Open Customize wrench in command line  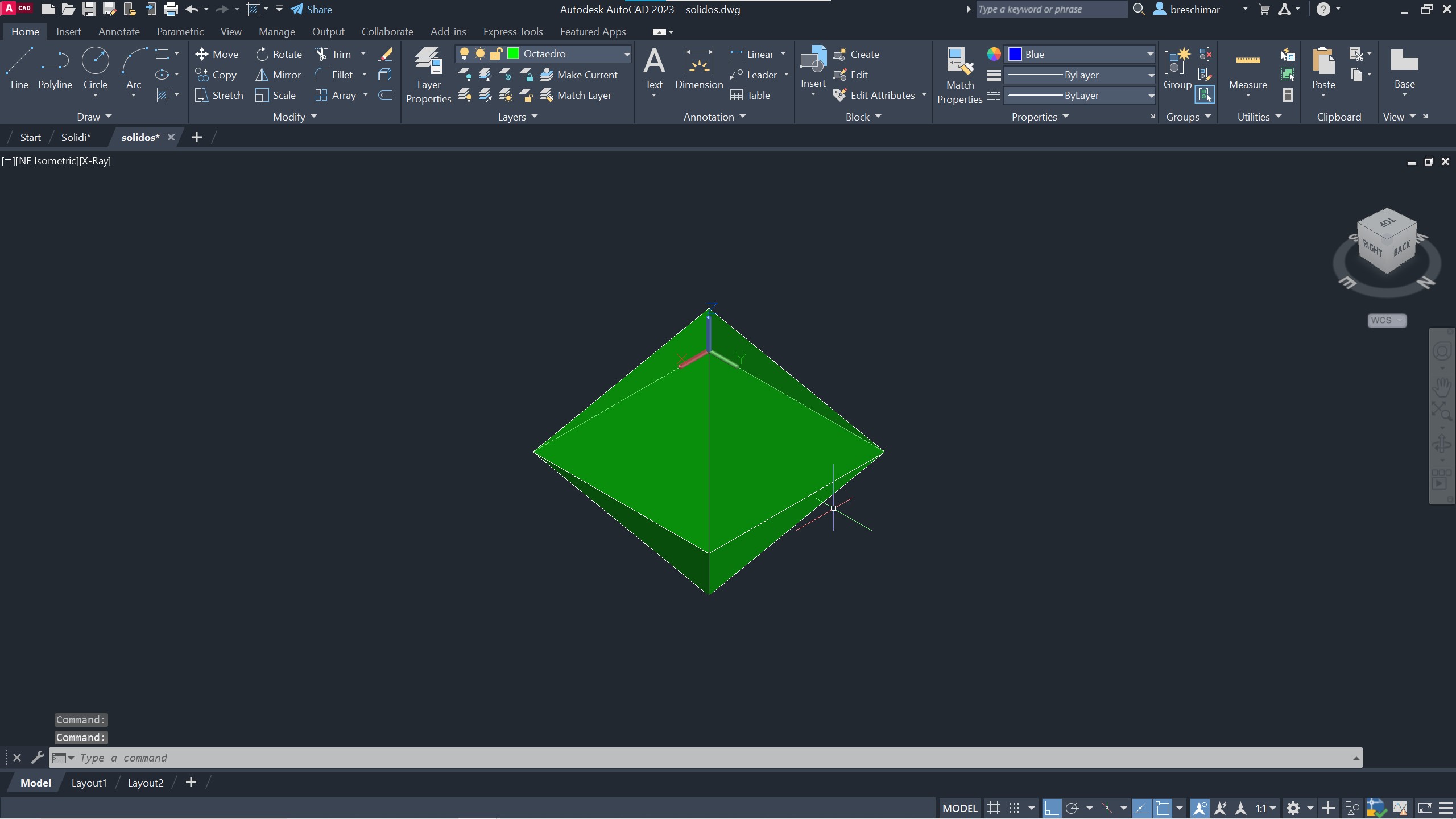point(37,758)
